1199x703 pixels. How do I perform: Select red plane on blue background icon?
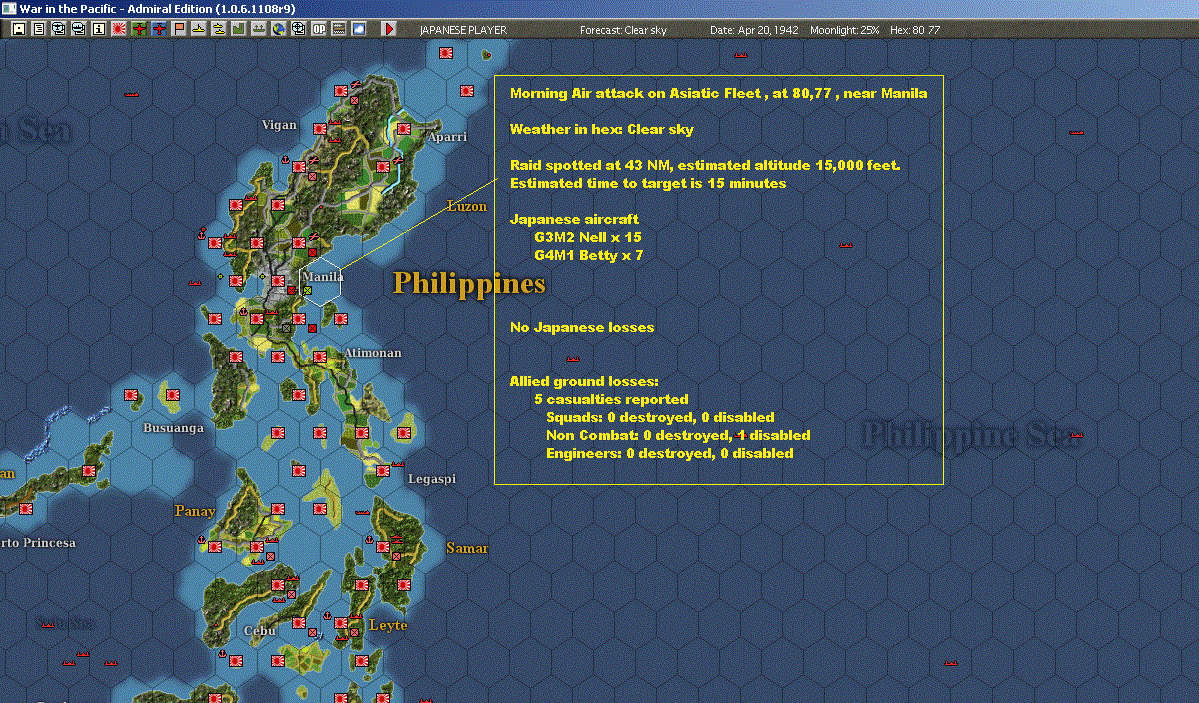pos(158,29)
